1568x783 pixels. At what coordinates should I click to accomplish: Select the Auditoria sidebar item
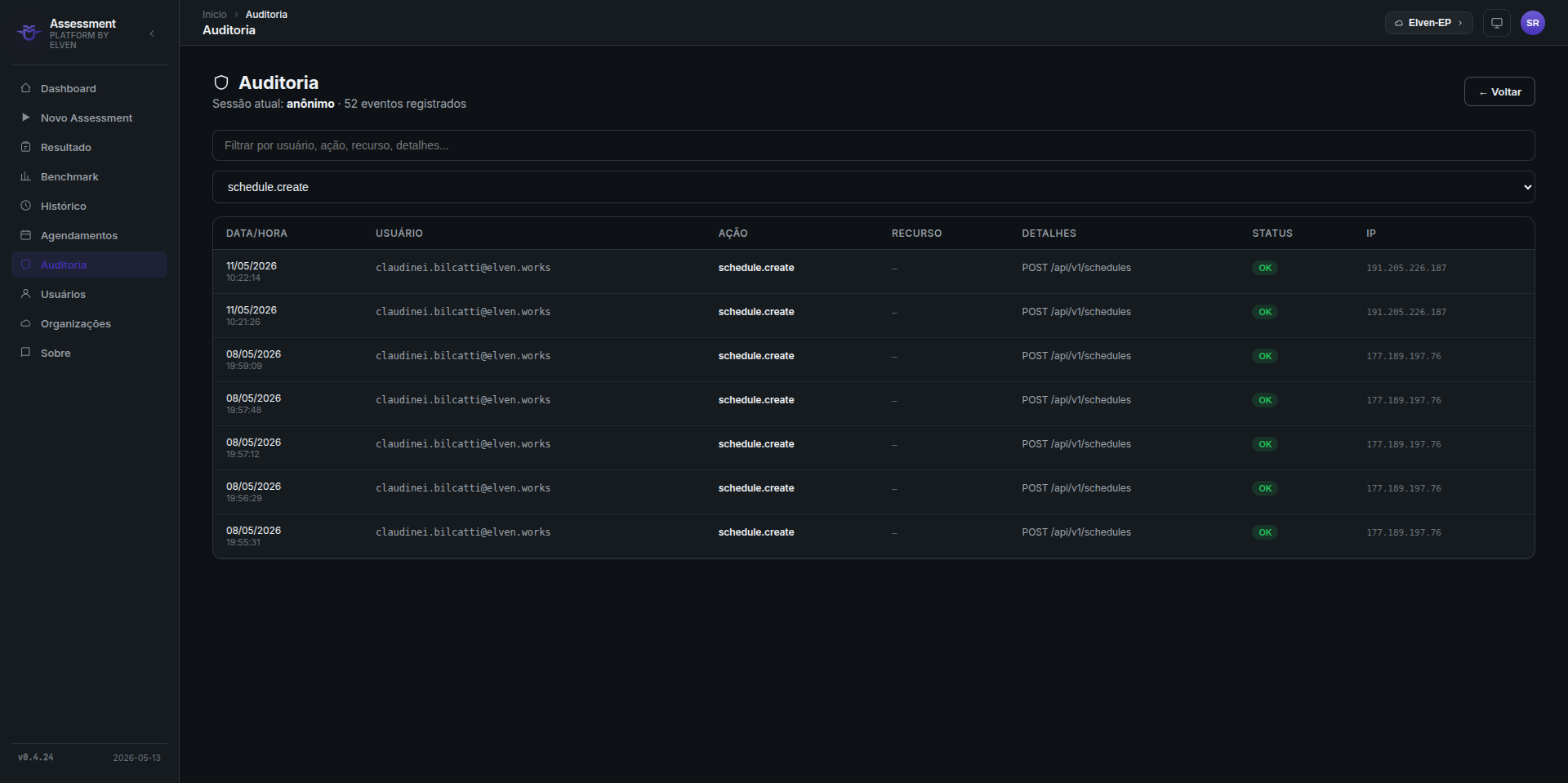coord(90,265)
